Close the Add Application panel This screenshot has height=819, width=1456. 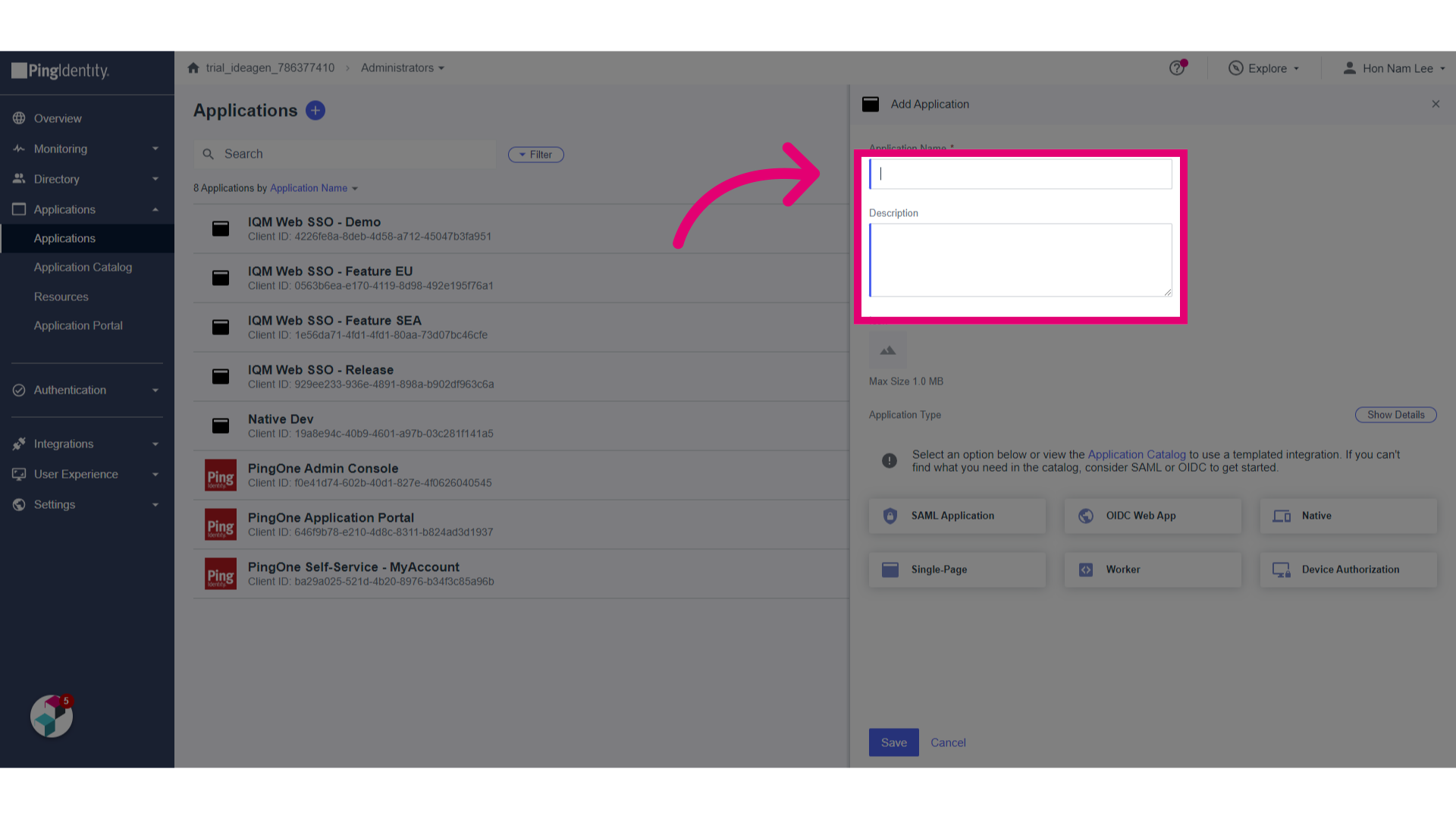tap(1436, 104)
